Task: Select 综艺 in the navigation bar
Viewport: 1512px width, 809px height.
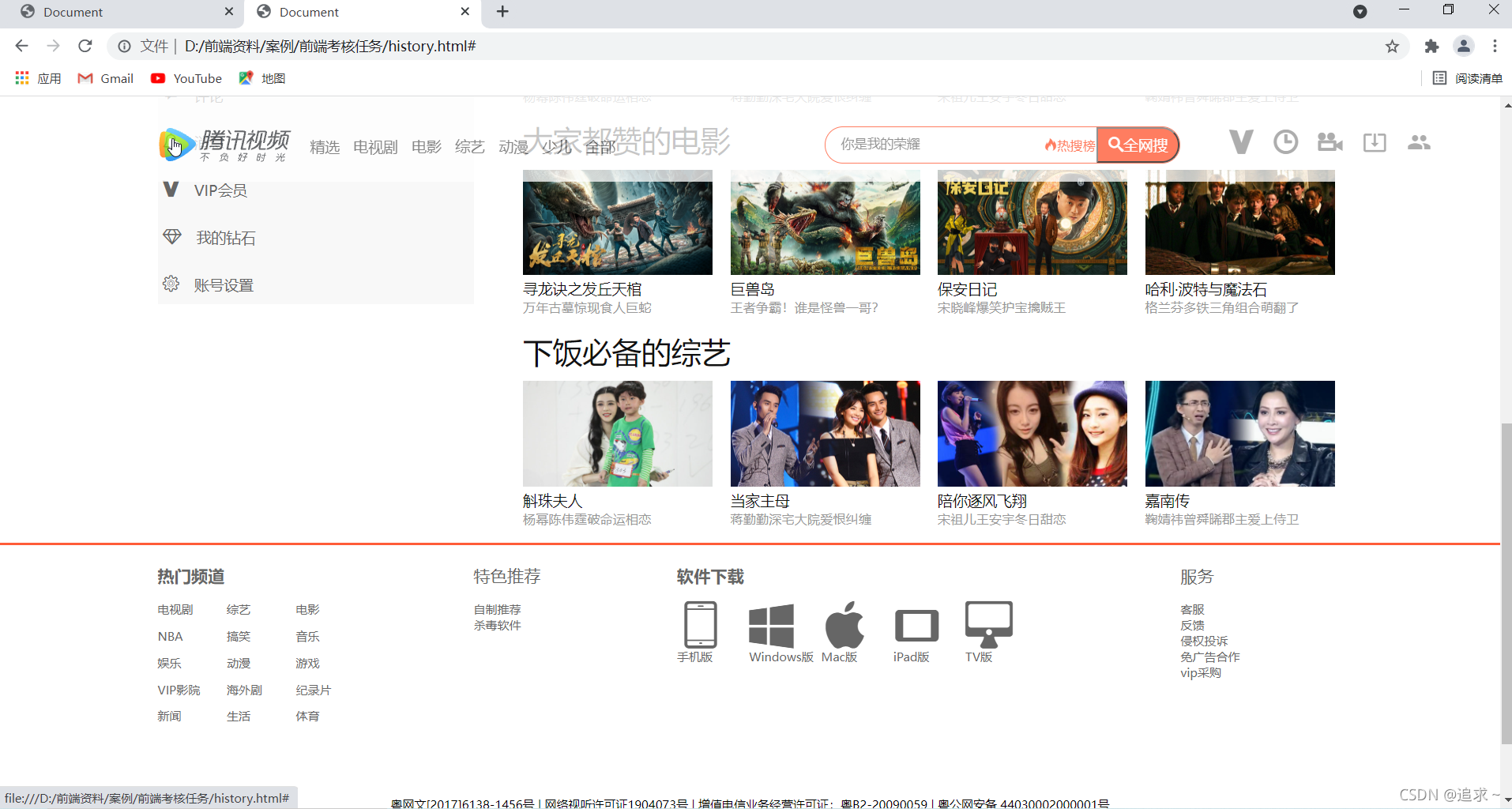Action: click(470, 147)
